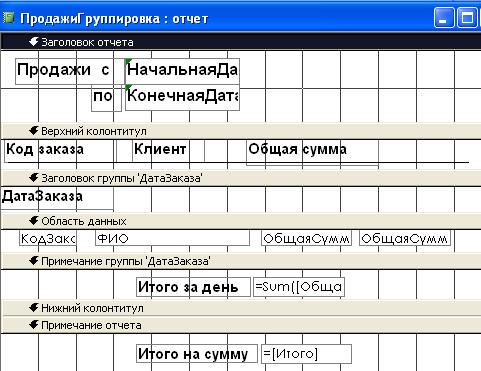The image size is (481, 371).
Task: Select the second ОбщаяСумма field on the right
Action: tap(405, 238)
